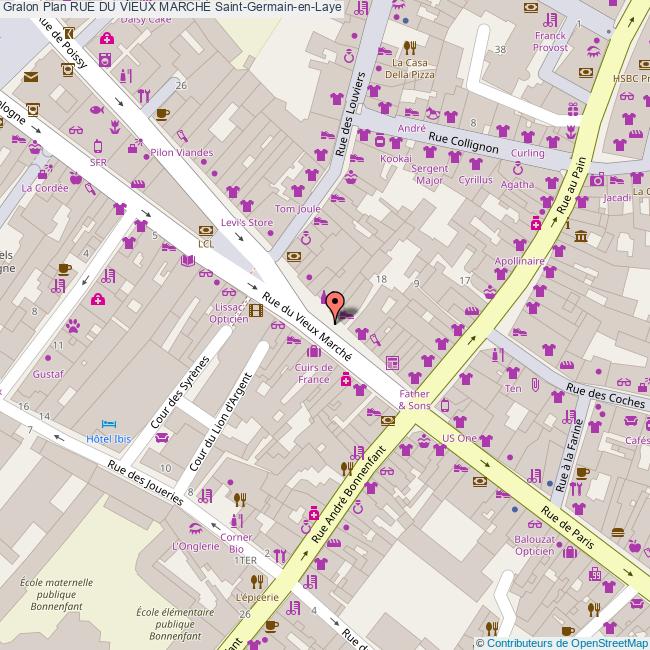The height and width of the screenshot is (650, 650).
Task: Select the Cuirs de France shop label
Action: pyautogui.click(x=313, y=373)
